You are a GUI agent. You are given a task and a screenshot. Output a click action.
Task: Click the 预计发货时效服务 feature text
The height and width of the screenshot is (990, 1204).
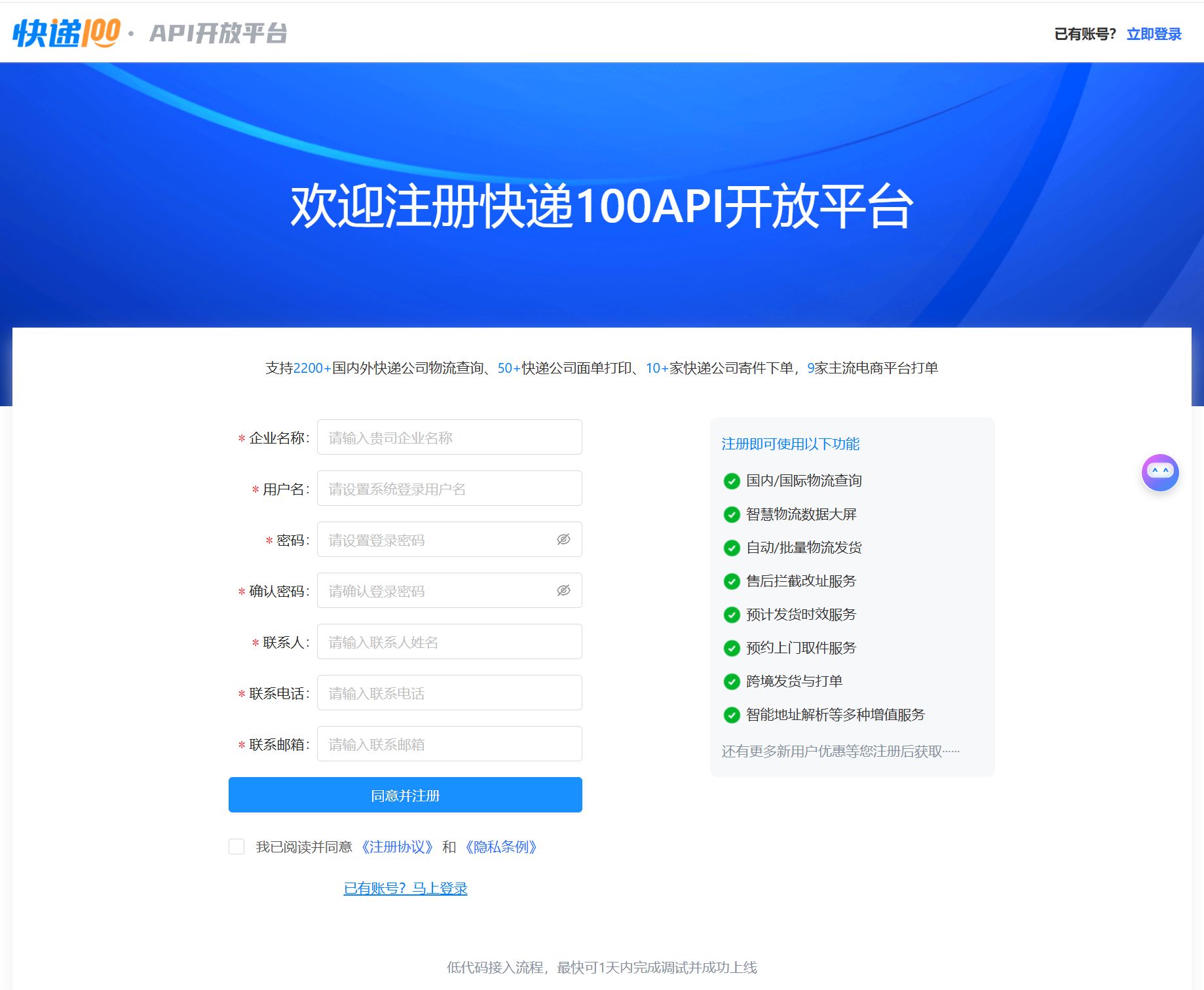point(801,614)
